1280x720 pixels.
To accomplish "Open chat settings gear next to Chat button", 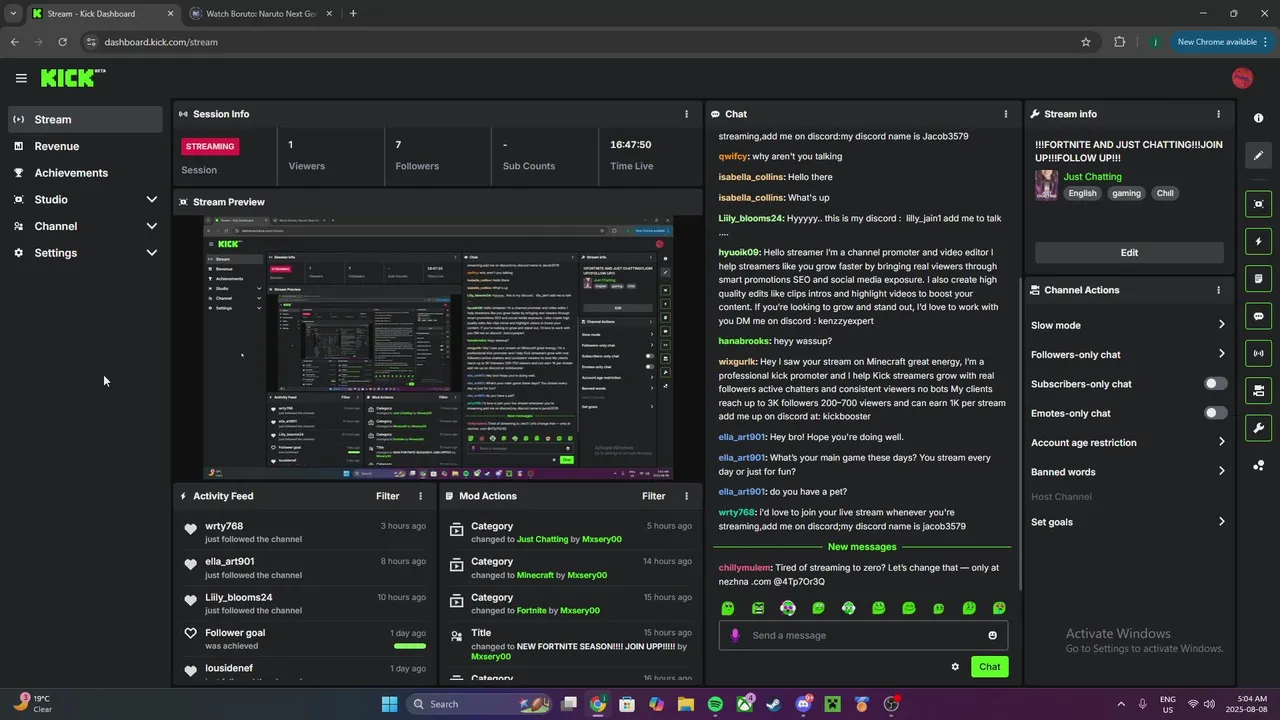I will (955, 667).
